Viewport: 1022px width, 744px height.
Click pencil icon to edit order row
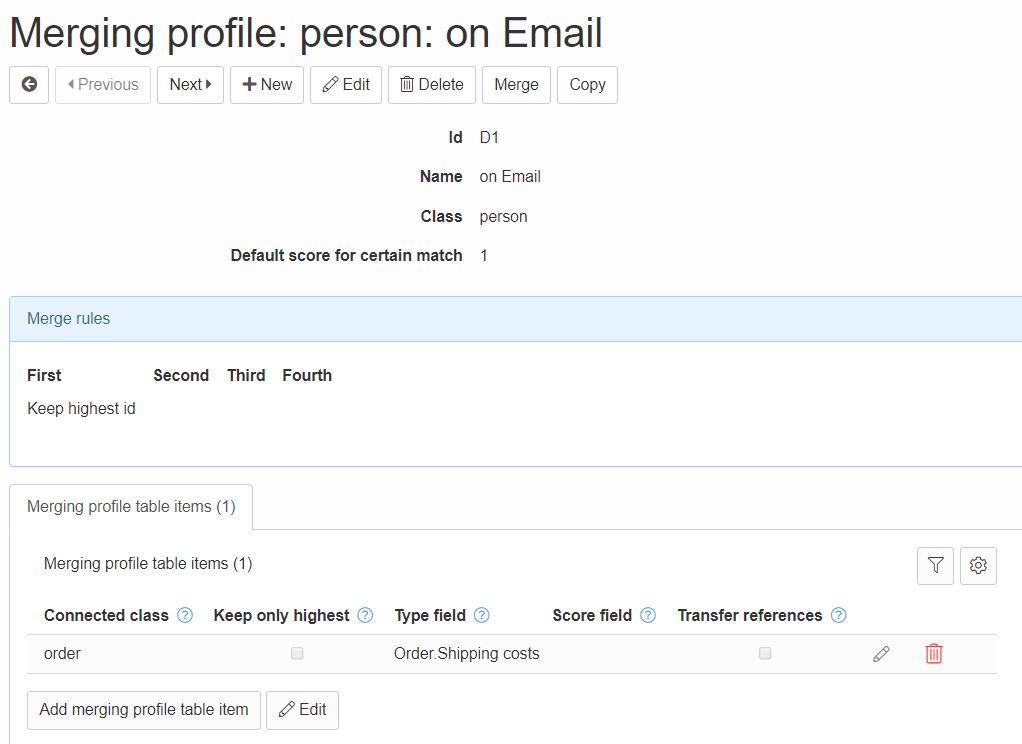click(x=881, y=654)
